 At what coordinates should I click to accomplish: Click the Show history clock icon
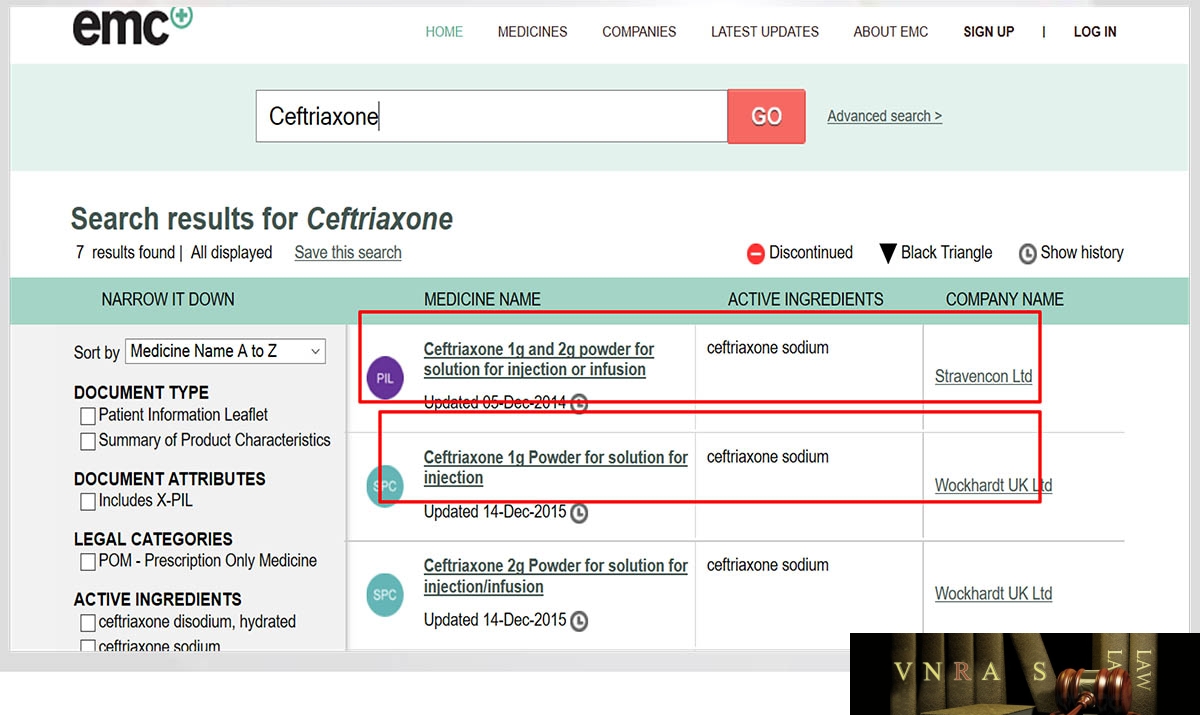[x=1027, y=254]
